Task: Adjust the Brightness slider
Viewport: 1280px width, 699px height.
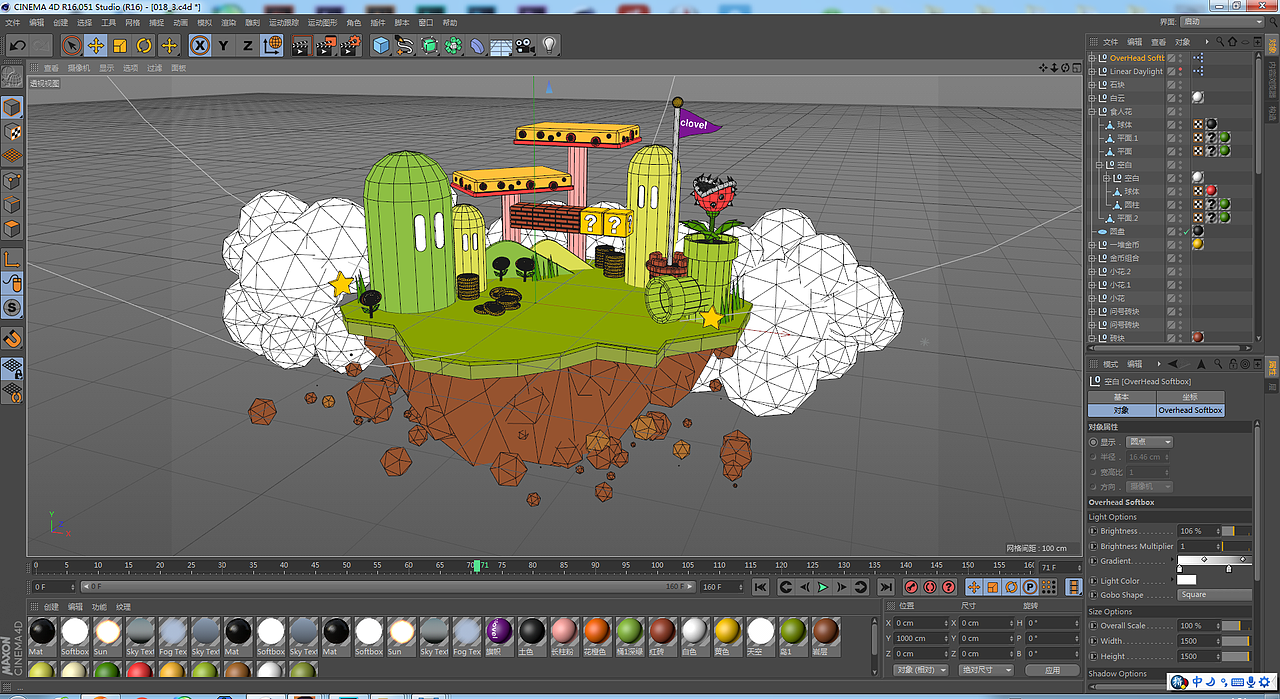Action: 1236,531
